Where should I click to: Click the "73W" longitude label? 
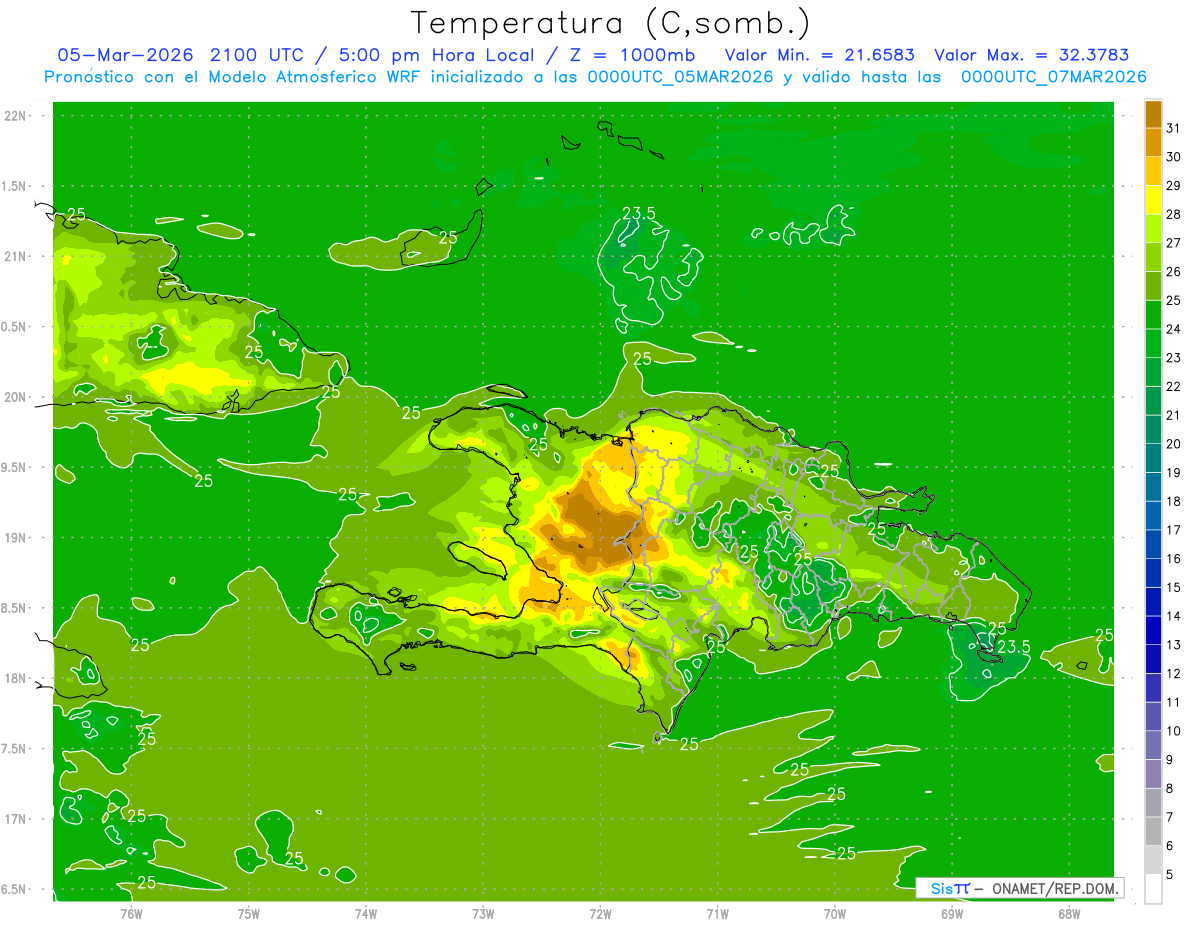pyautogui.click(x=483, y=913)
